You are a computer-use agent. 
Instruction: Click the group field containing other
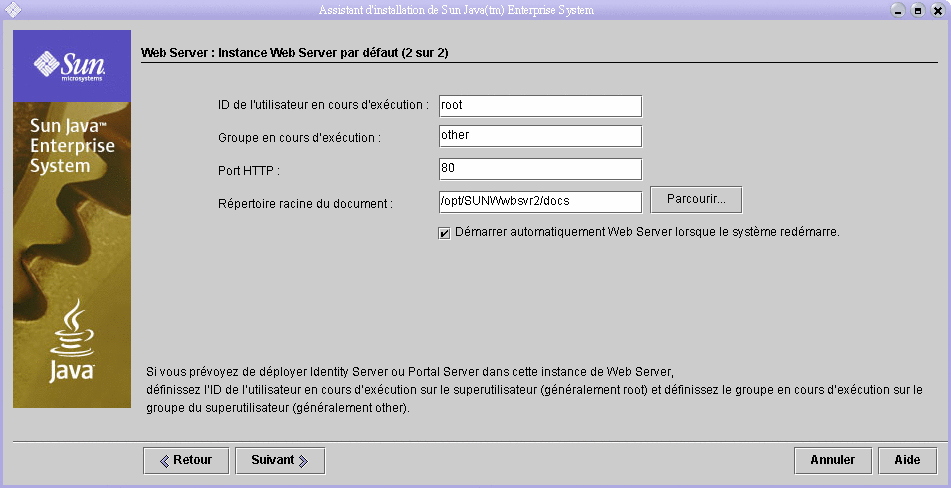(540, 136)
